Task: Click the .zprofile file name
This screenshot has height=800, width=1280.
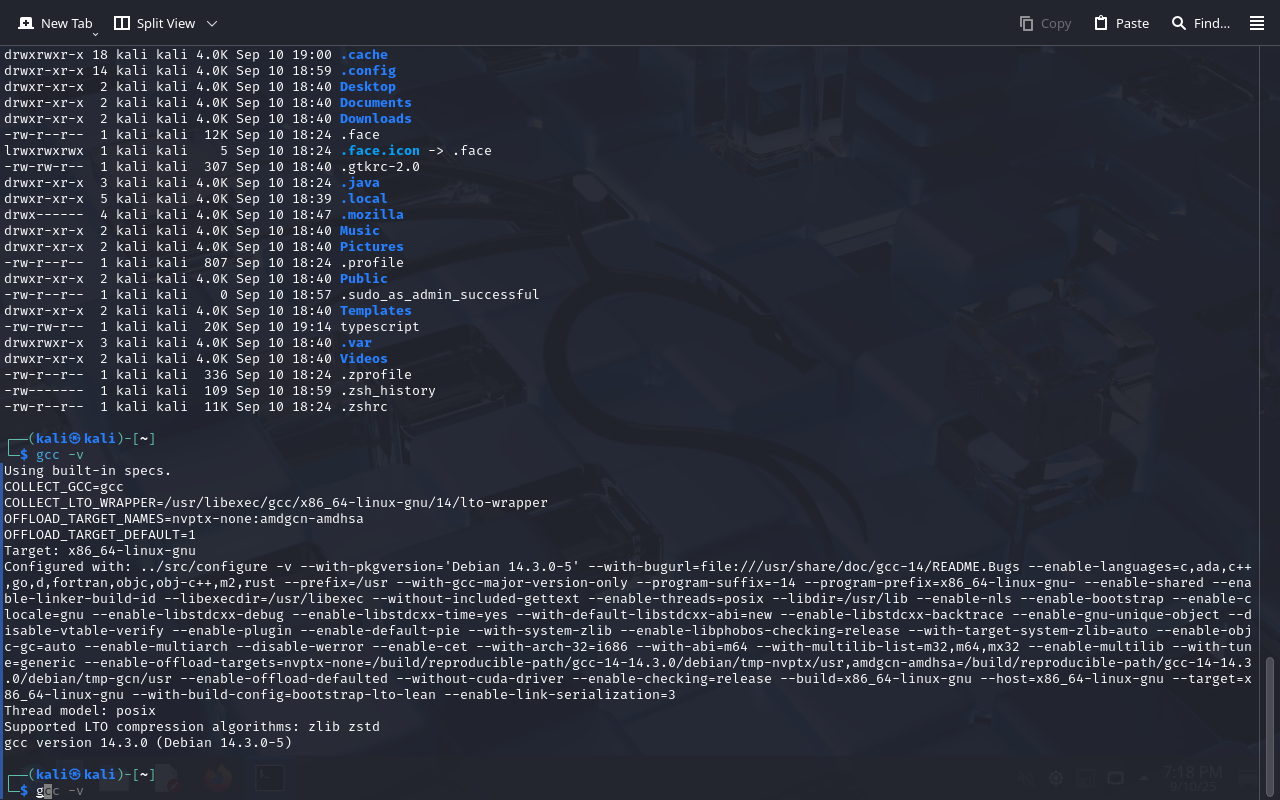Action: coord(376,375)
